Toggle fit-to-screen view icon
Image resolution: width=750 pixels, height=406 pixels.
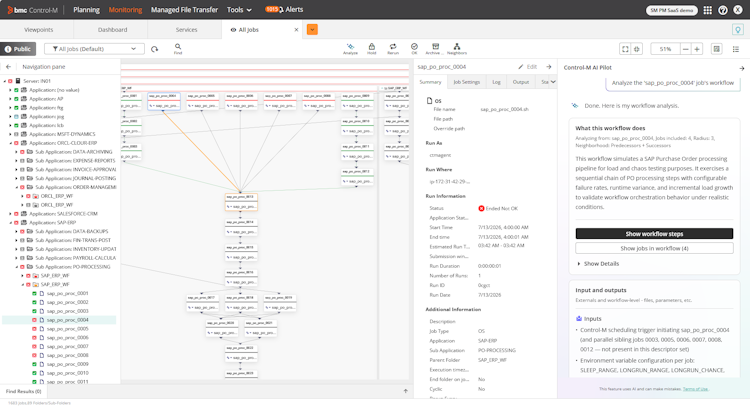625,49
